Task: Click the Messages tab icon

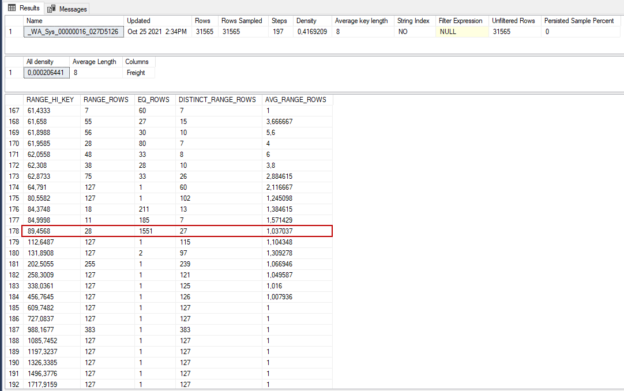Action: pyautogui.click(x=51, y=9)
